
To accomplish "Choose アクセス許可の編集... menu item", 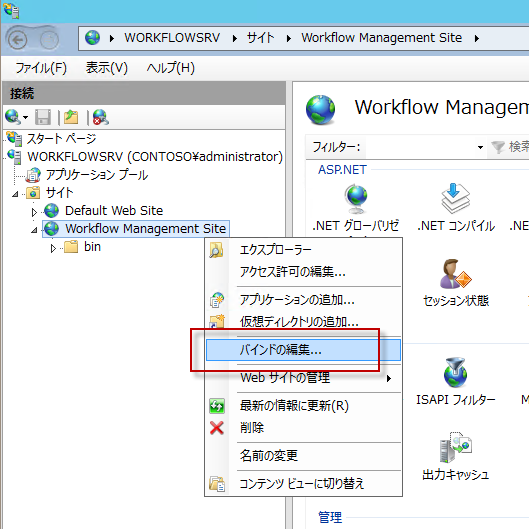I will [x=303, y=272].
